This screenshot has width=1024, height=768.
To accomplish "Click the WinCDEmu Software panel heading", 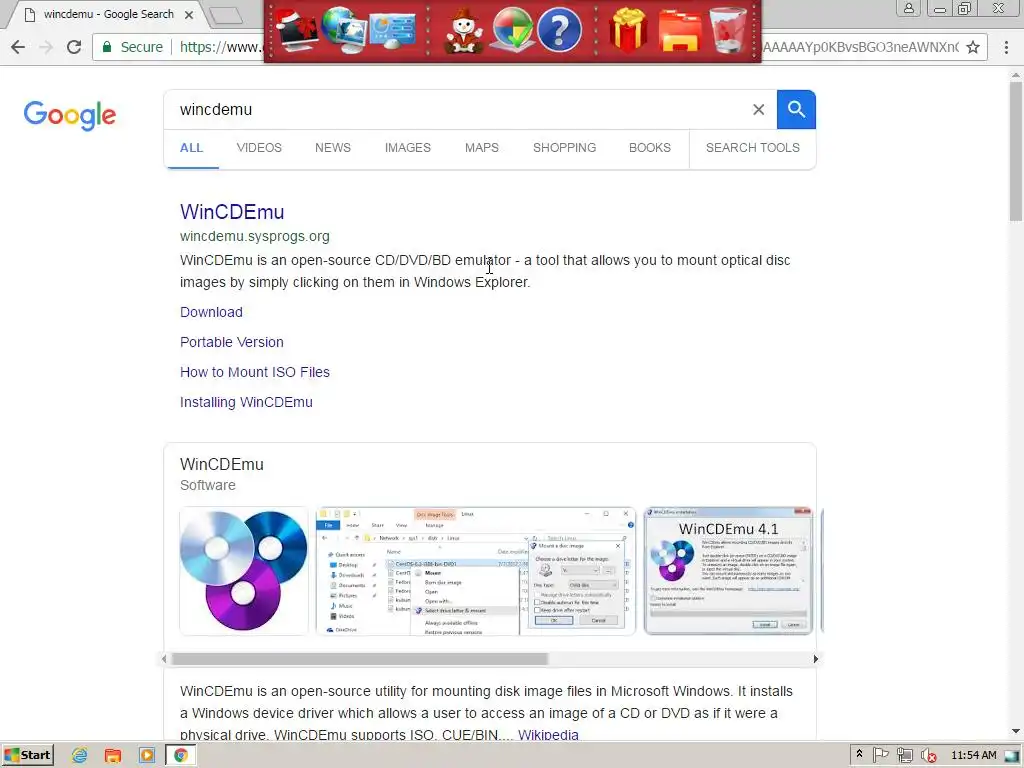I will 222,464.
